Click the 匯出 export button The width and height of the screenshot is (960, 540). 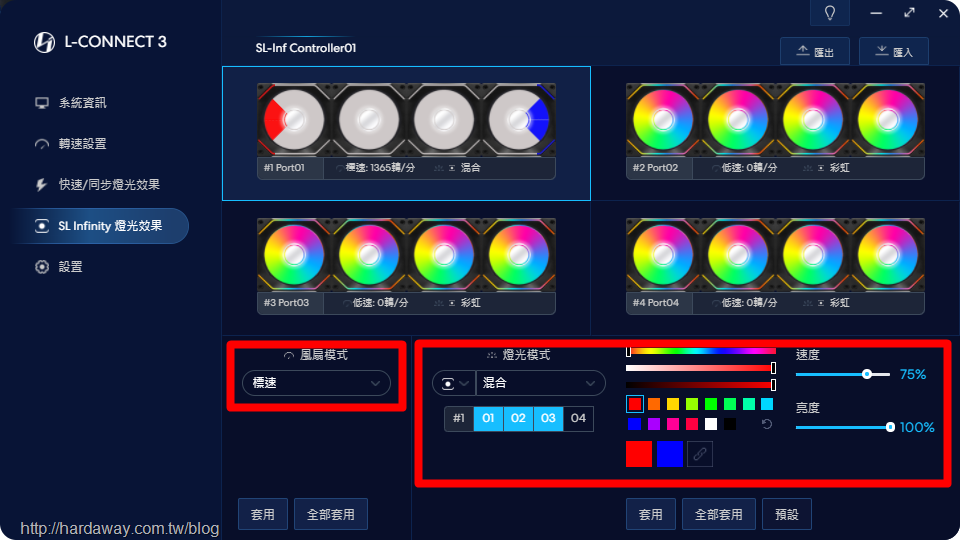(x=815, y=51)
